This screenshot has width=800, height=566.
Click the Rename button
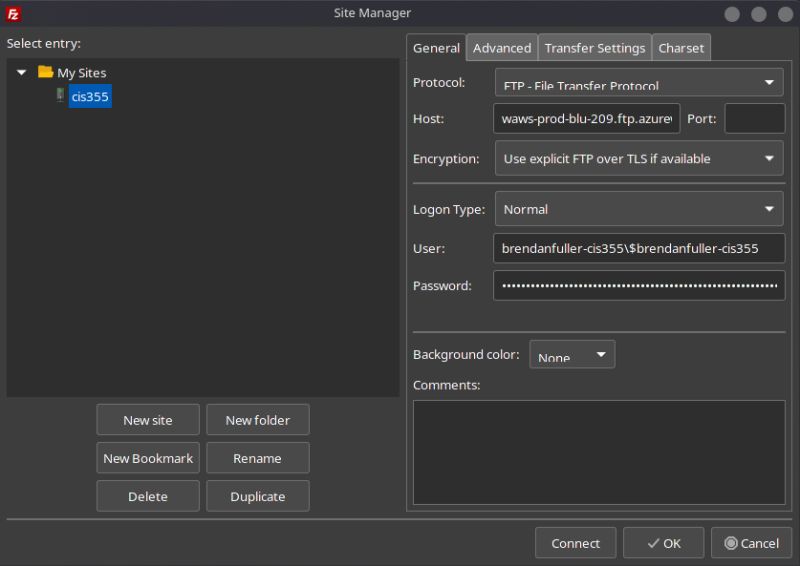(258, 458)
